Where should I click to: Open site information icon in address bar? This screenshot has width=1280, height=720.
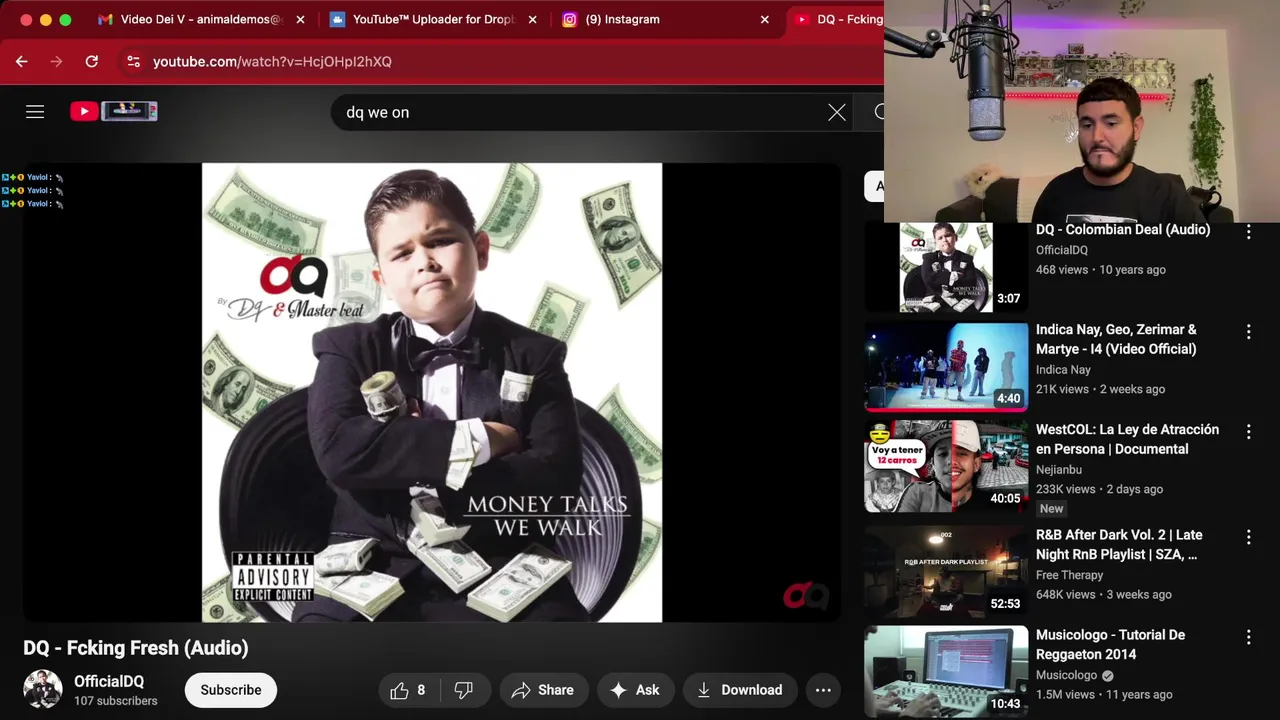[x=133, y=61]
